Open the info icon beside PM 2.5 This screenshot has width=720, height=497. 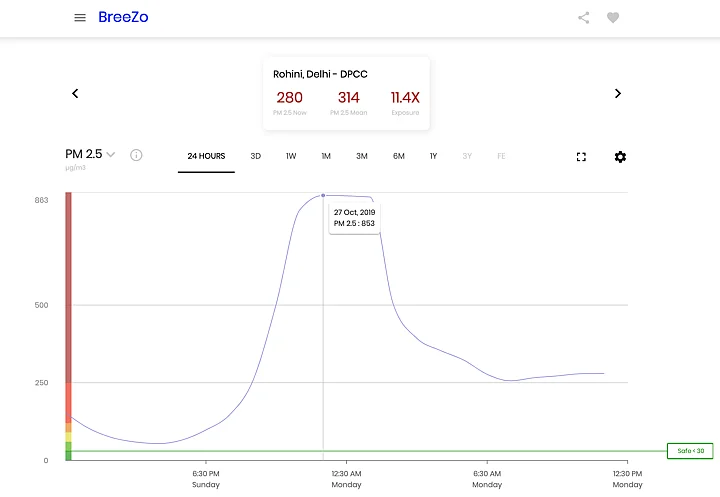136,155
